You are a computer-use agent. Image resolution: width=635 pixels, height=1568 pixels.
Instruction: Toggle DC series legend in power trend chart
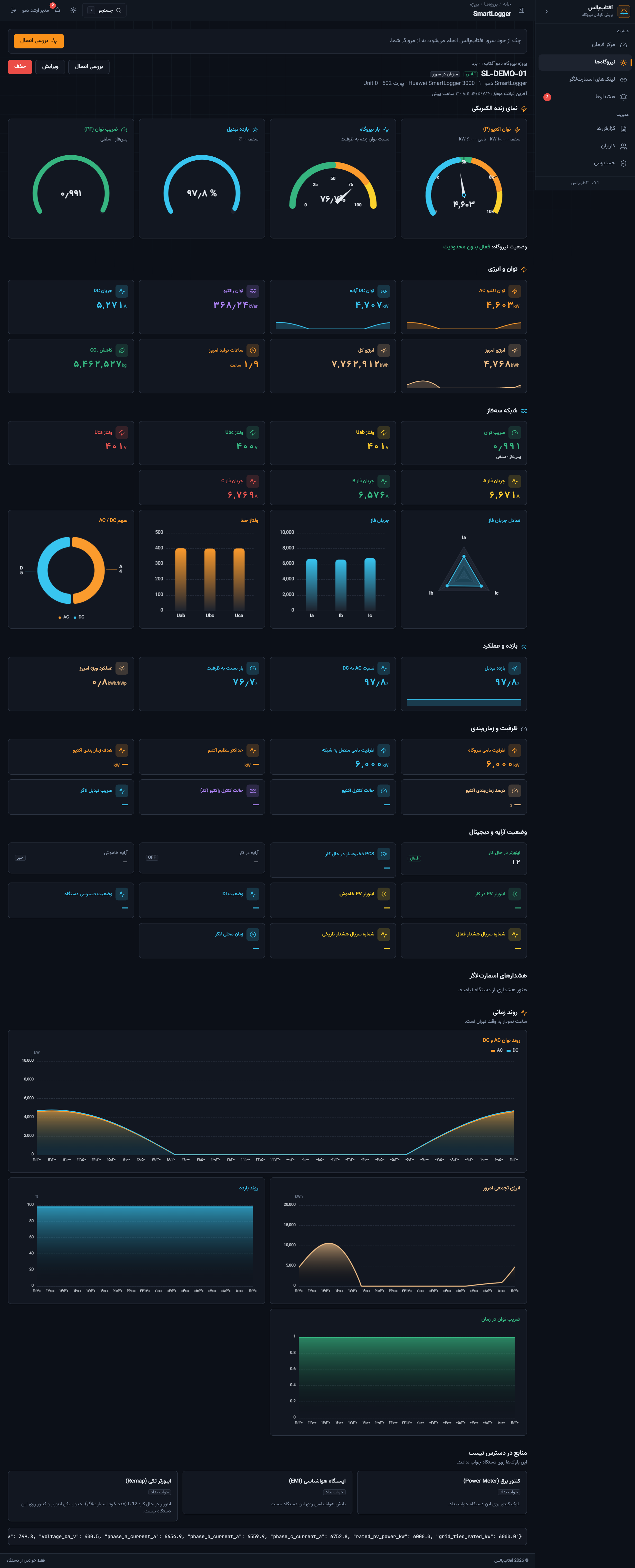click(512, 1050)
